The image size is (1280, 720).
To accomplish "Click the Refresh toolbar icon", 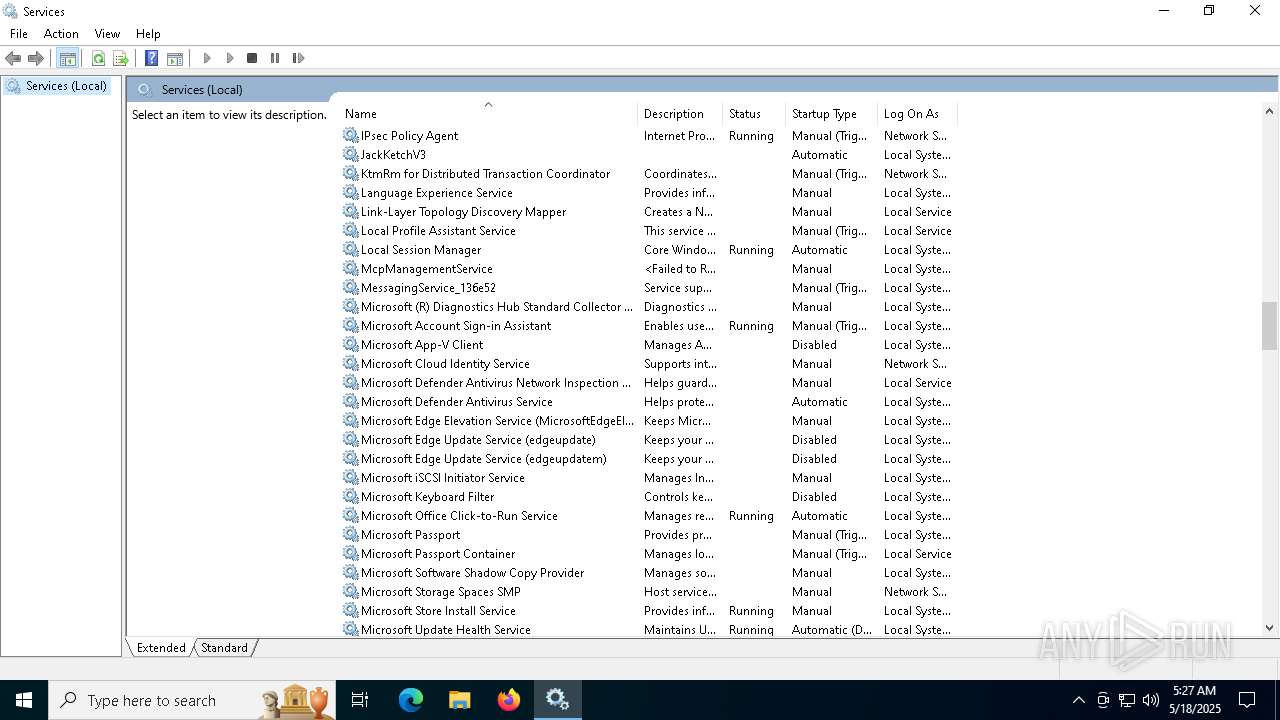I will (x=98, y=58).
